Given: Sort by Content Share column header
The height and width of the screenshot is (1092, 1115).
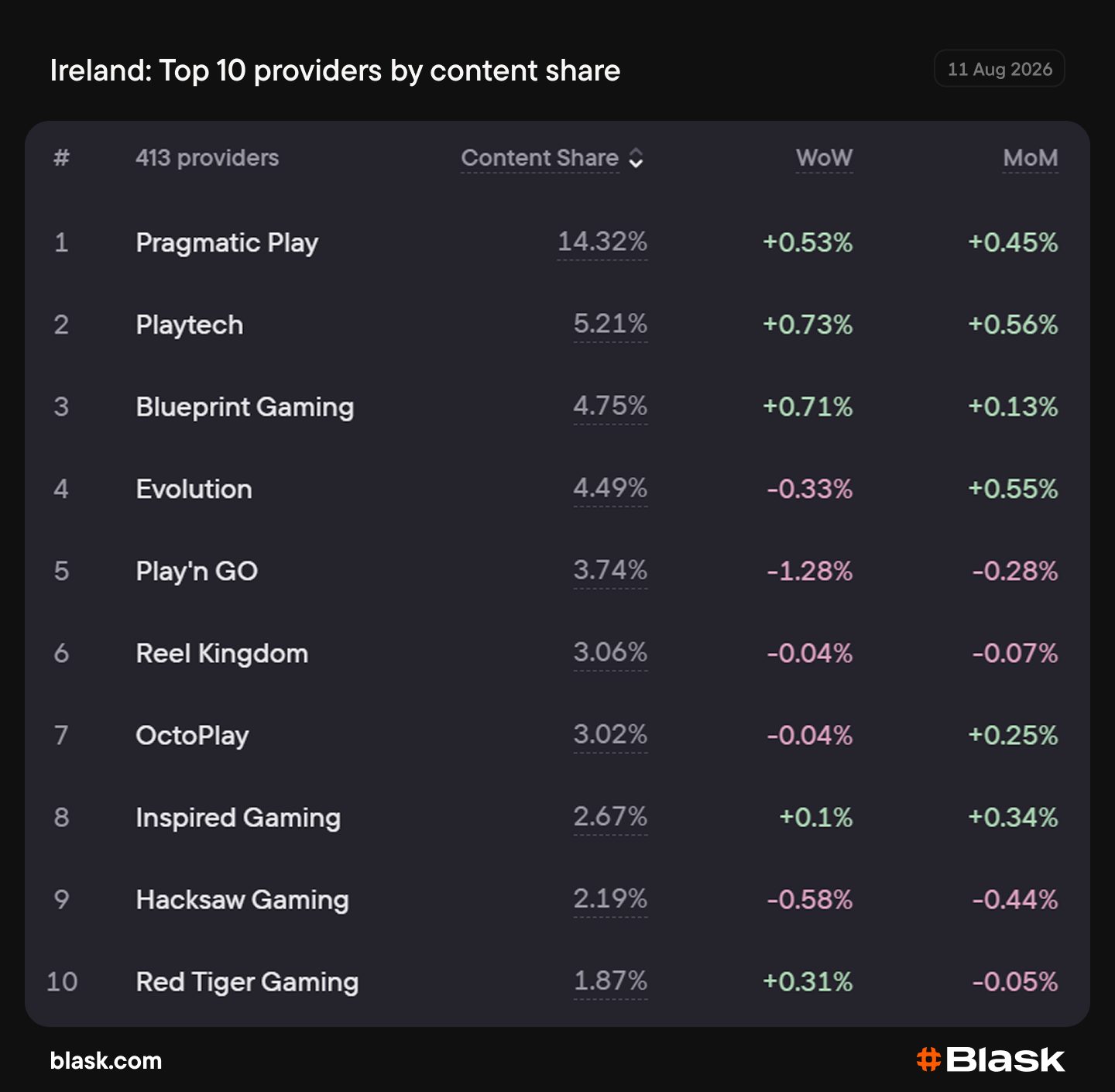Looking at the screenshot, I should coord(540,158).
